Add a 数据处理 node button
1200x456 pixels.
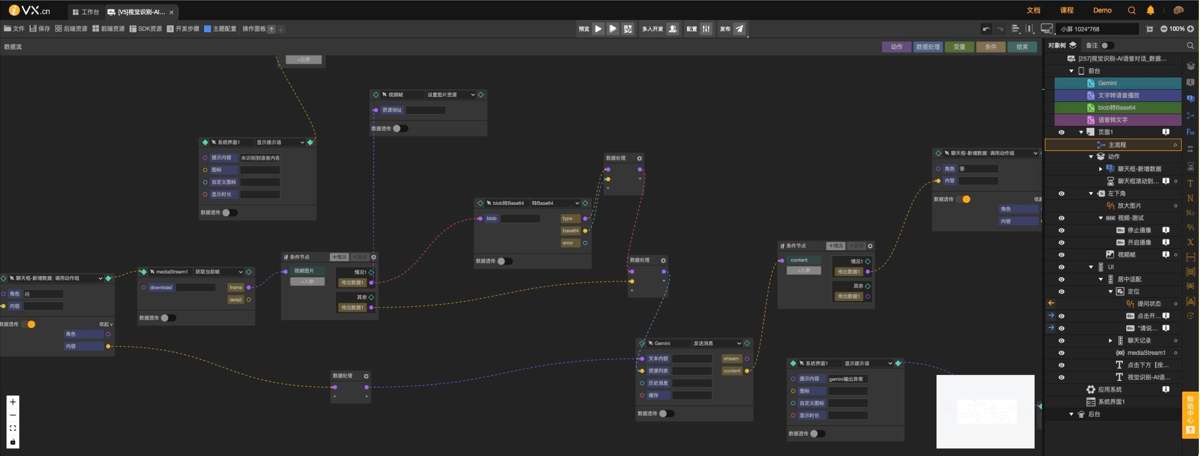[927, 46]
